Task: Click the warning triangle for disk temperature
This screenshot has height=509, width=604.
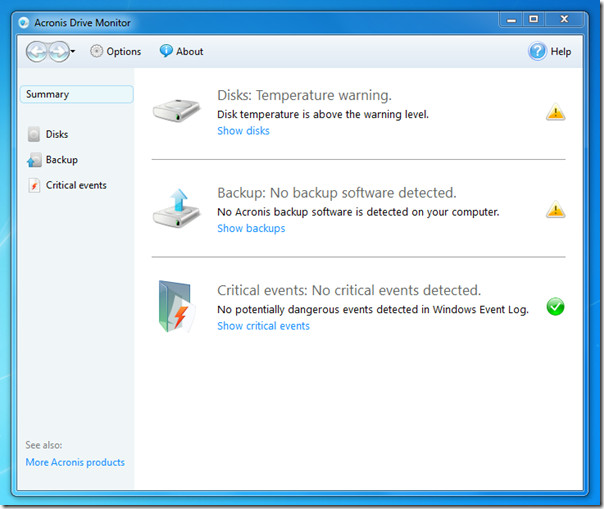Action: pyautogui.click(x=555, y=113)
